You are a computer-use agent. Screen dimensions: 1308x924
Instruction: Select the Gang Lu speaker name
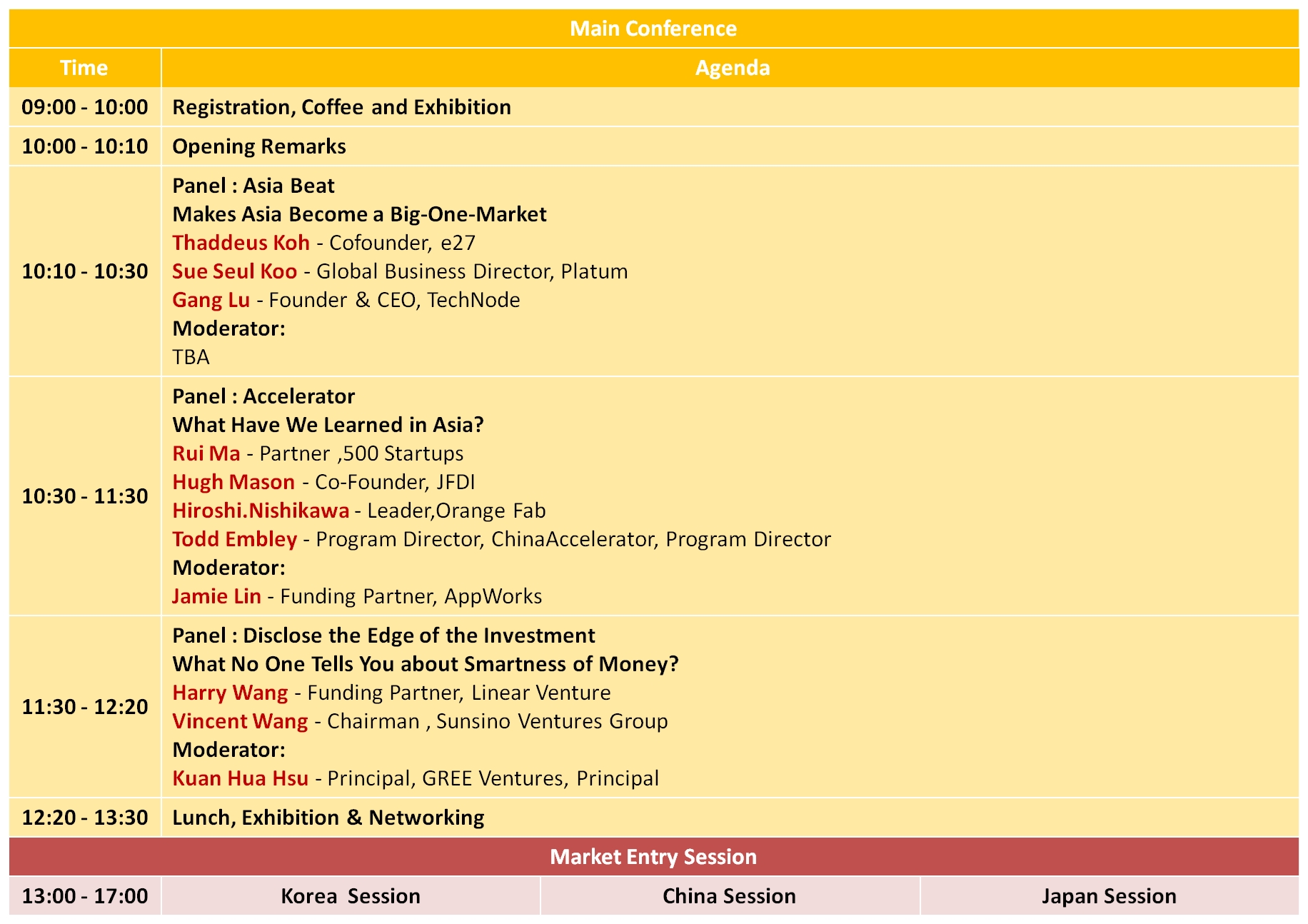[x=211, y=300]
